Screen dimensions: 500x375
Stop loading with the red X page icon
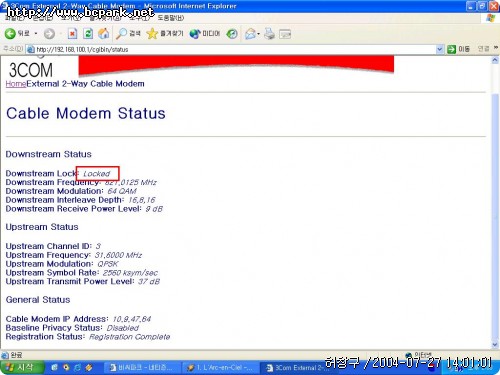(72, 33)
